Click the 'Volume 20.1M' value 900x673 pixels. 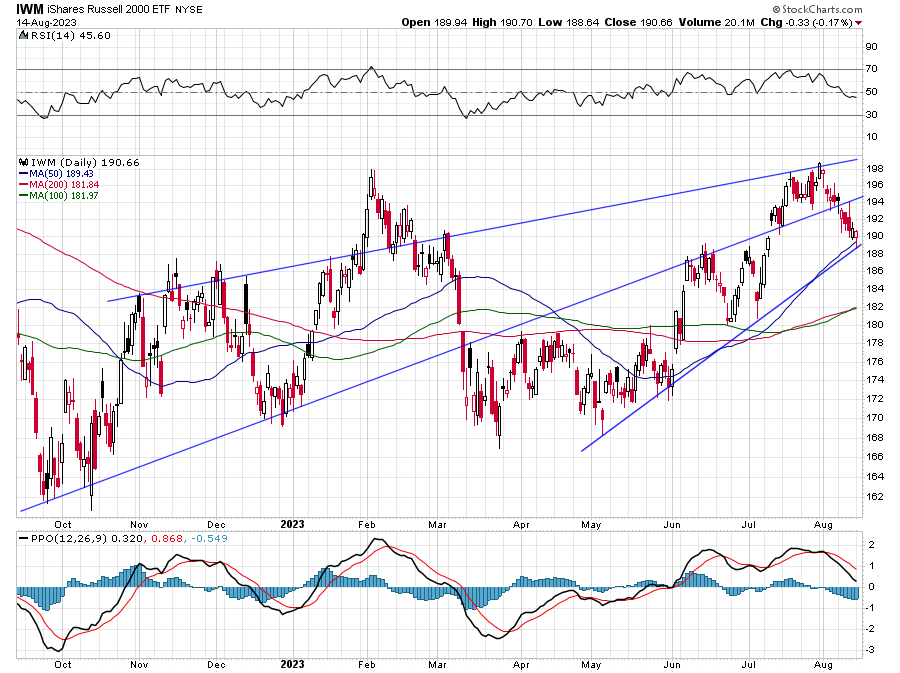(716, 22)
